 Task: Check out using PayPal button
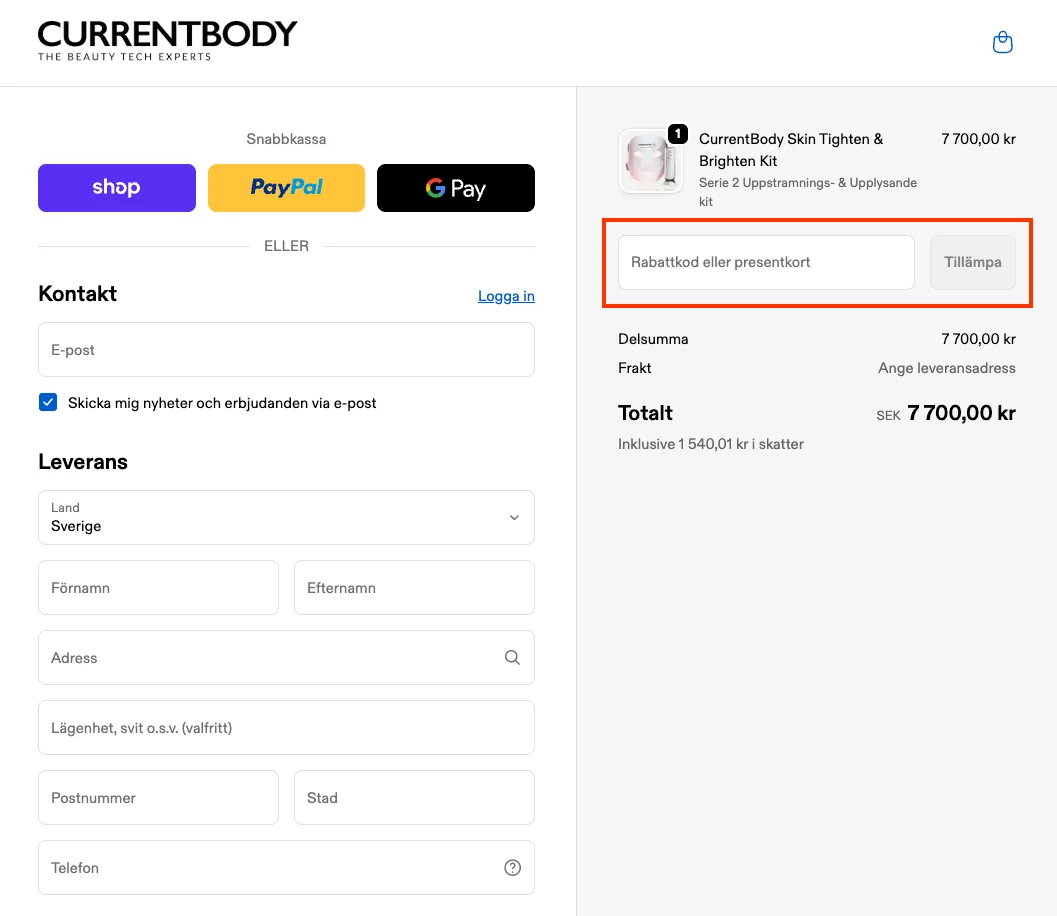286,188
